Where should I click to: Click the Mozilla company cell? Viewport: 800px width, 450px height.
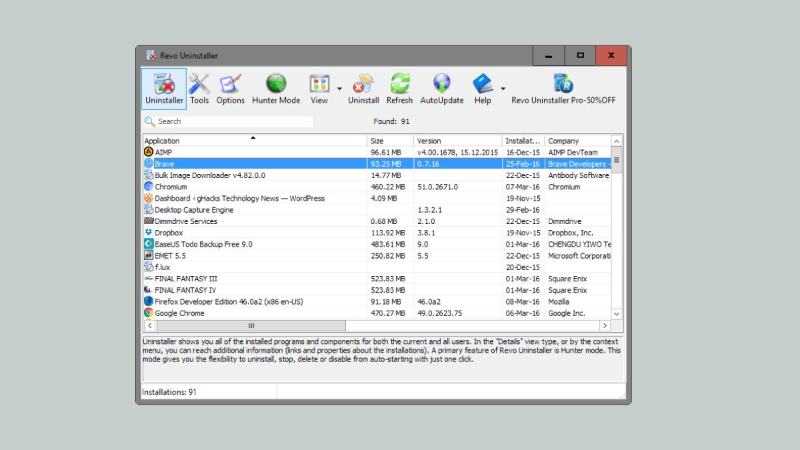point(559,302)
